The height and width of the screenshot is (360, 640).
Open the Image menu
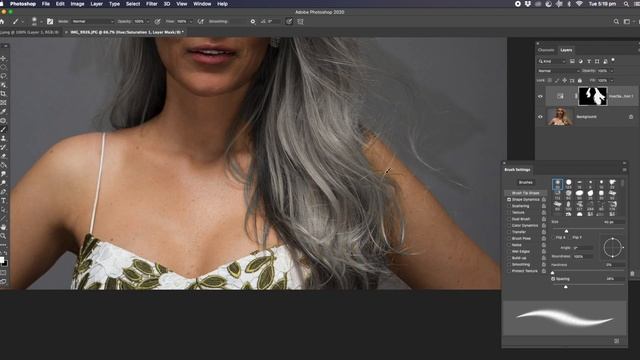click(77, 4)
